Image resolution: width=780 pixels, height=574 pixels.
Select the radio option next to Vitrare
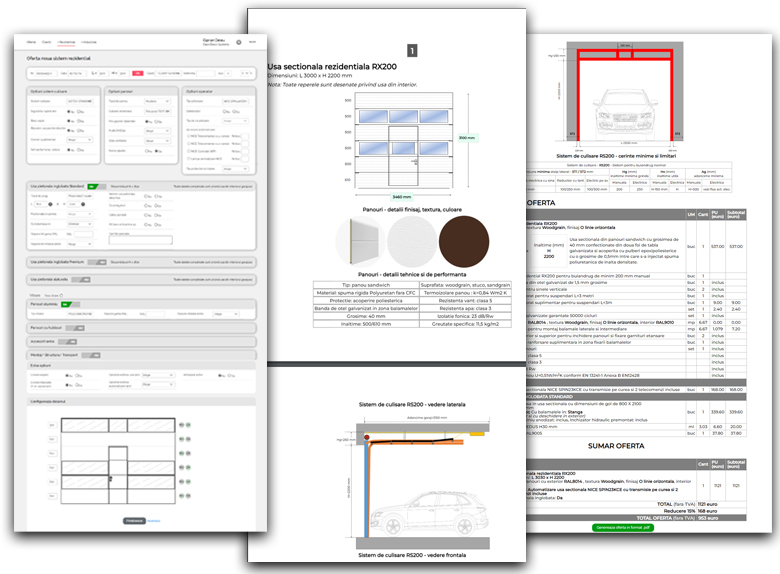tap(61, 295)
